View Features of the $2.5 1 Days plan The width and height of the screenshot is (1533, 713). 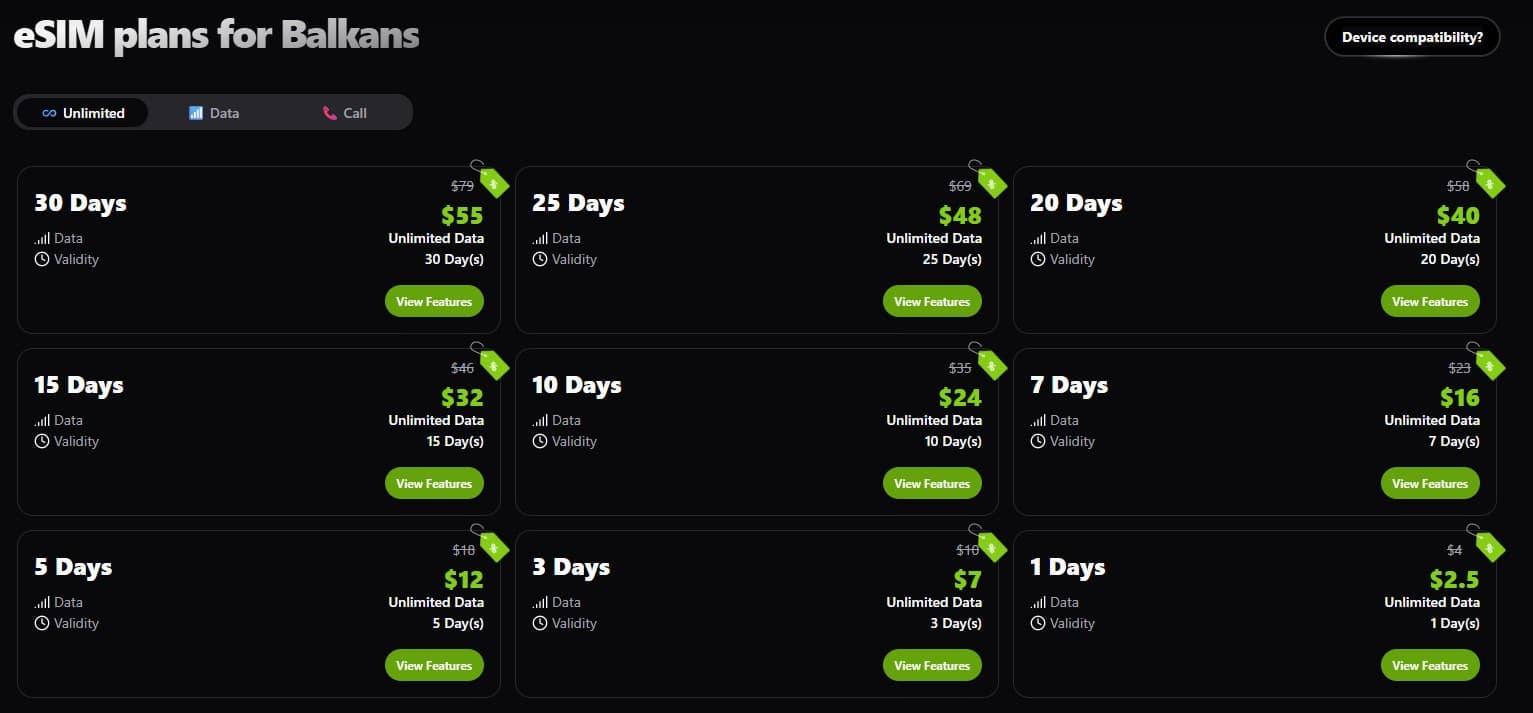(x=1430, y=665)
